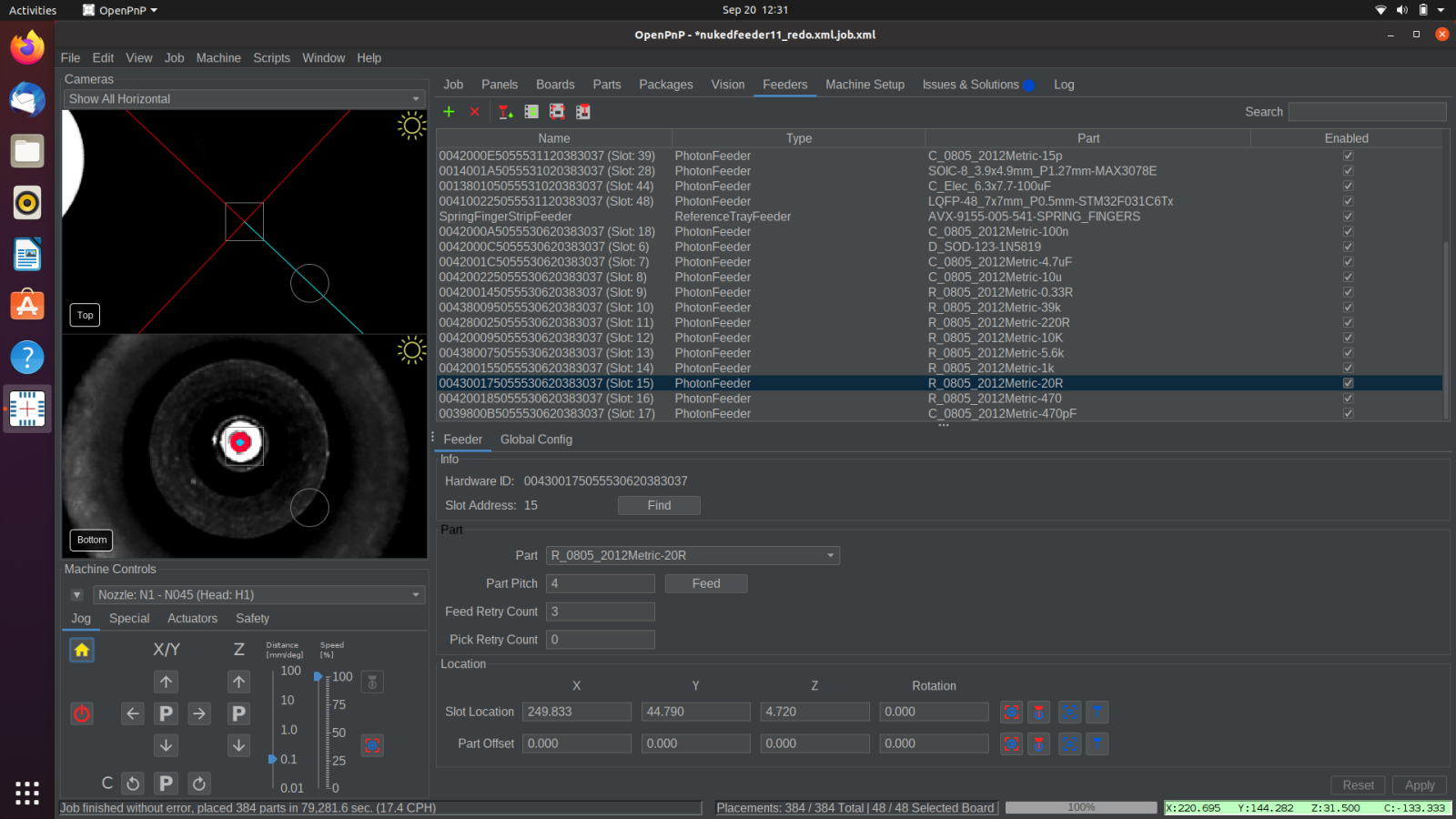Screen dimensions: 1456x819
Task: Delete the selected feeder using the red X icon
Action: point(474,111)
